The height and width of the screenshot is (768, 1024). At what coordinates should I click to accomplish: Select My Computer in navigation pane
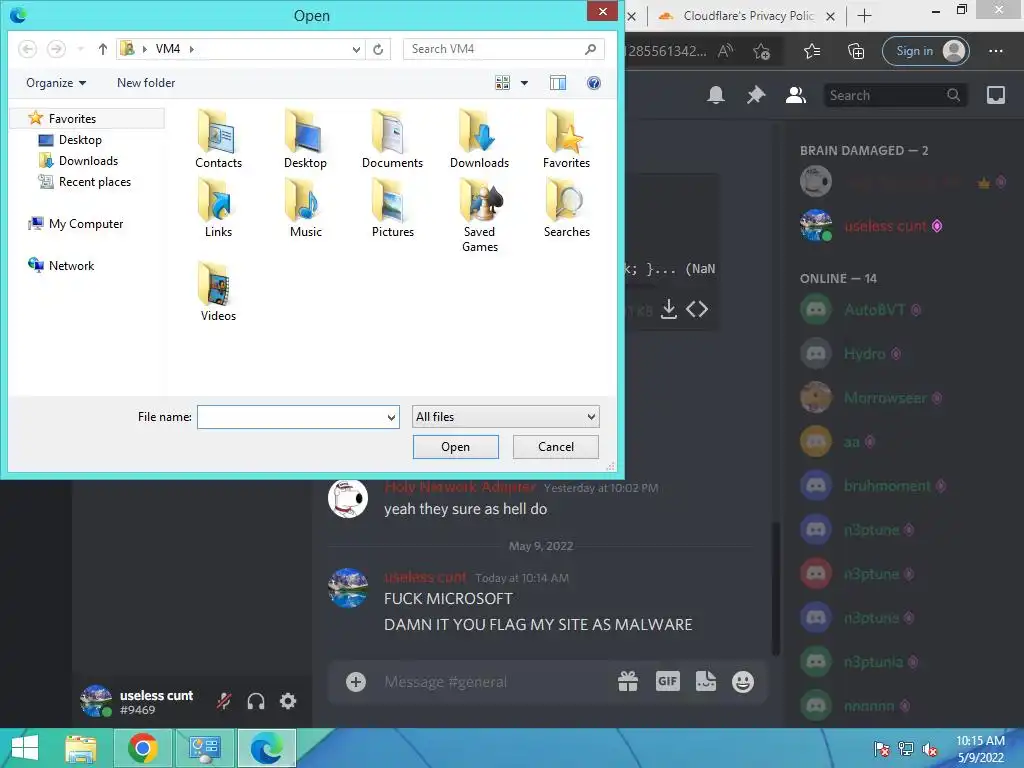[x=75, y=224]
